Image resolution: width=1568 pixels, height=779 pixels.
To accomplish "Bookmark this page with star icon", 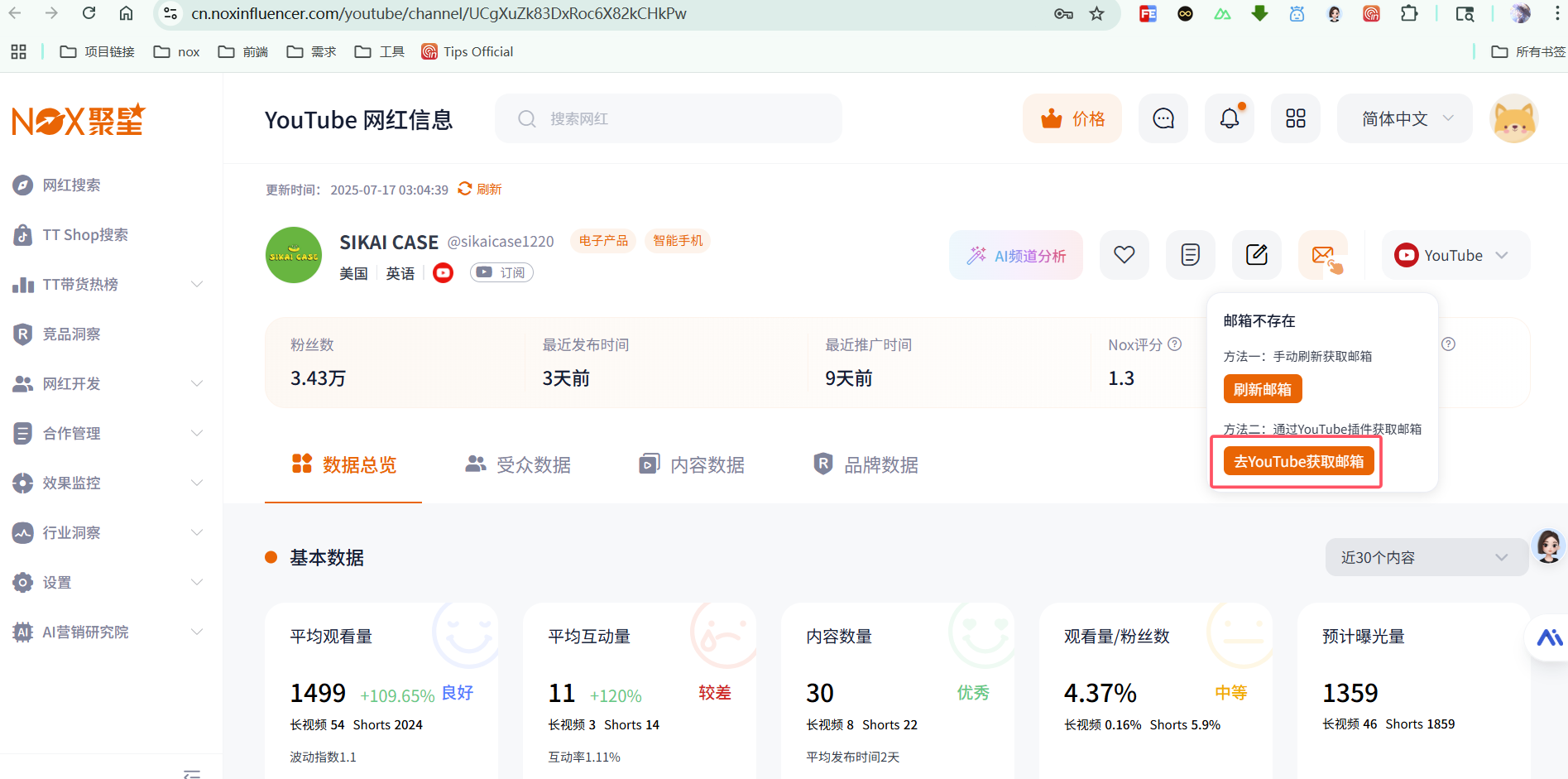I will click(x=1096, y=13).
